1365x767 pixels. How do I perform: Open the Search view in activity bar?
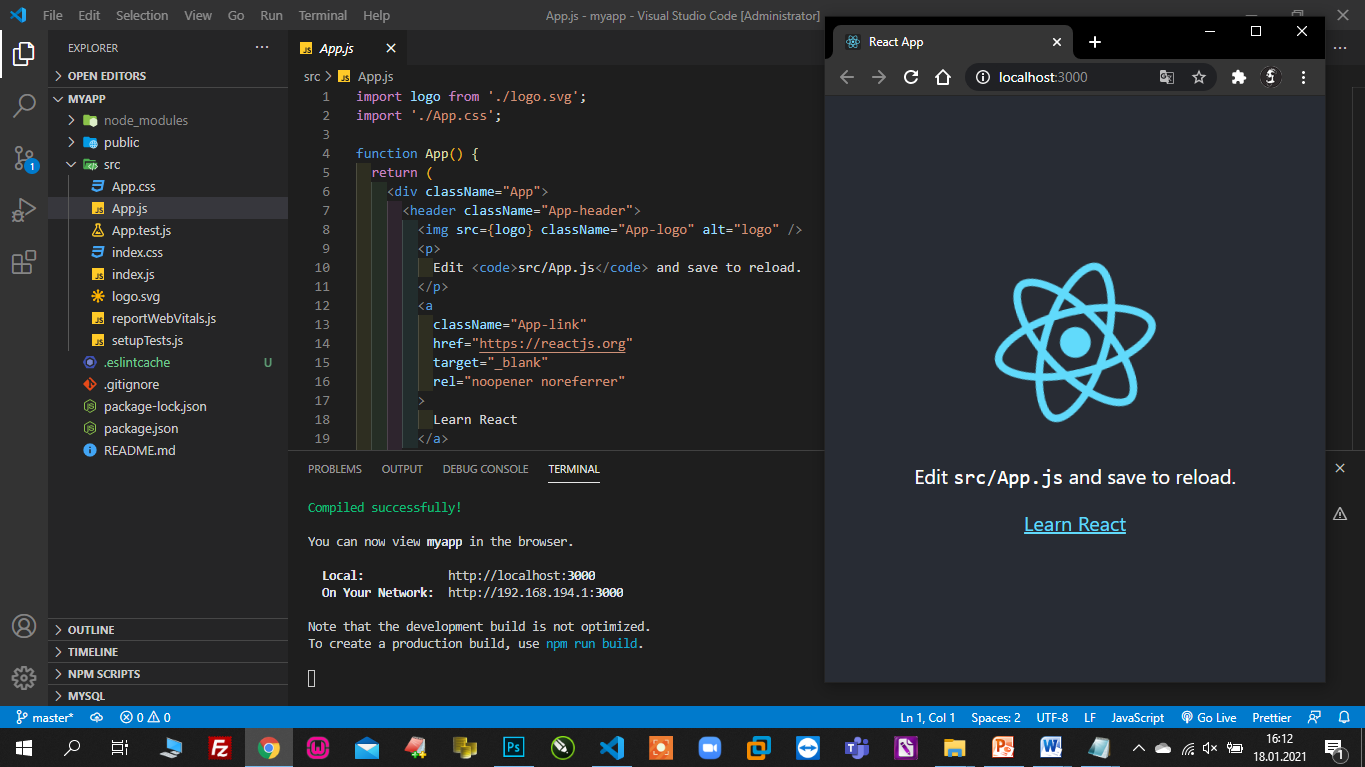(24, 105)
